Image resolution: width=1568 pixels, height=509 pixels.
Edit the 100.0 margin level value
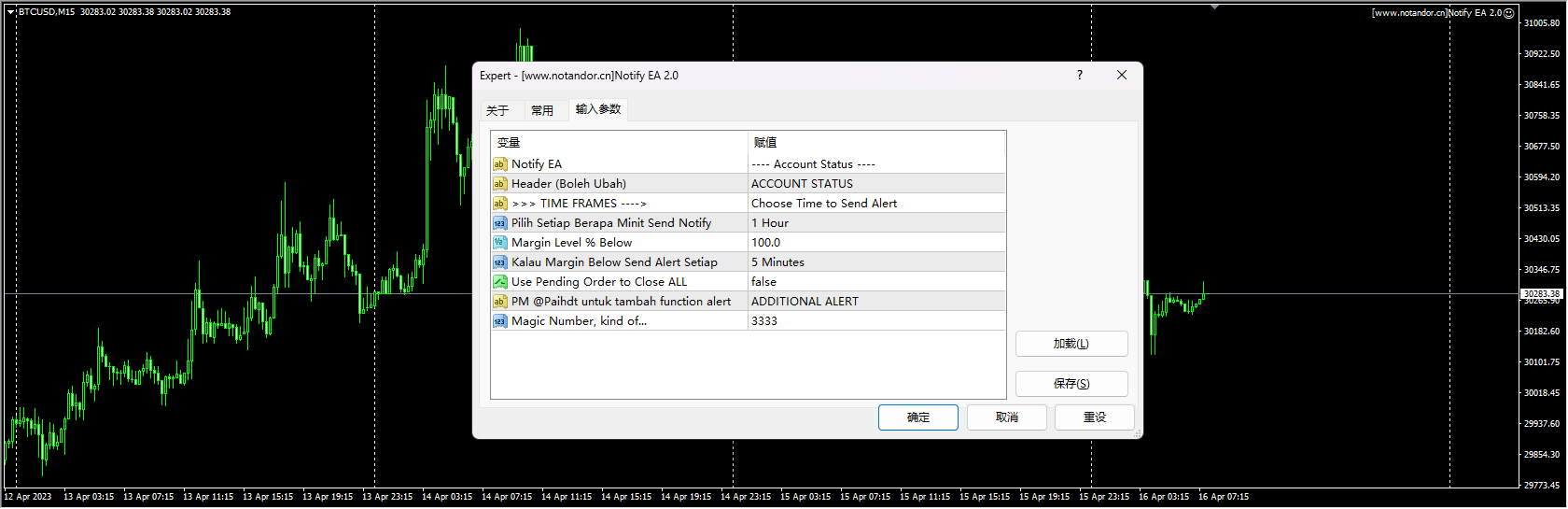coord(877,243)
